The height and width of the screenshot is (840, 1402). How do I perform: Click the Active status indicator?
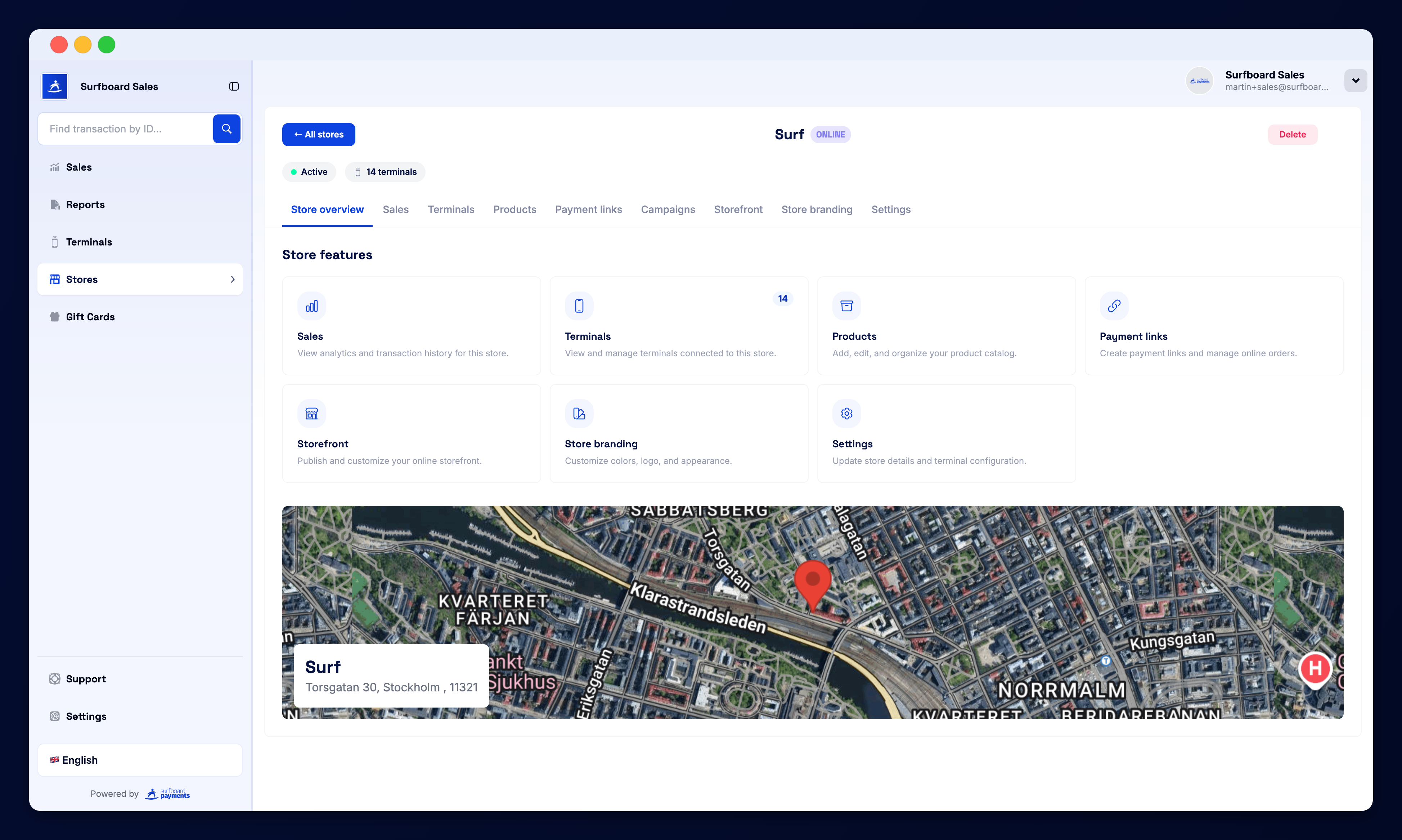pyautogui.click(x=309, y=172)
